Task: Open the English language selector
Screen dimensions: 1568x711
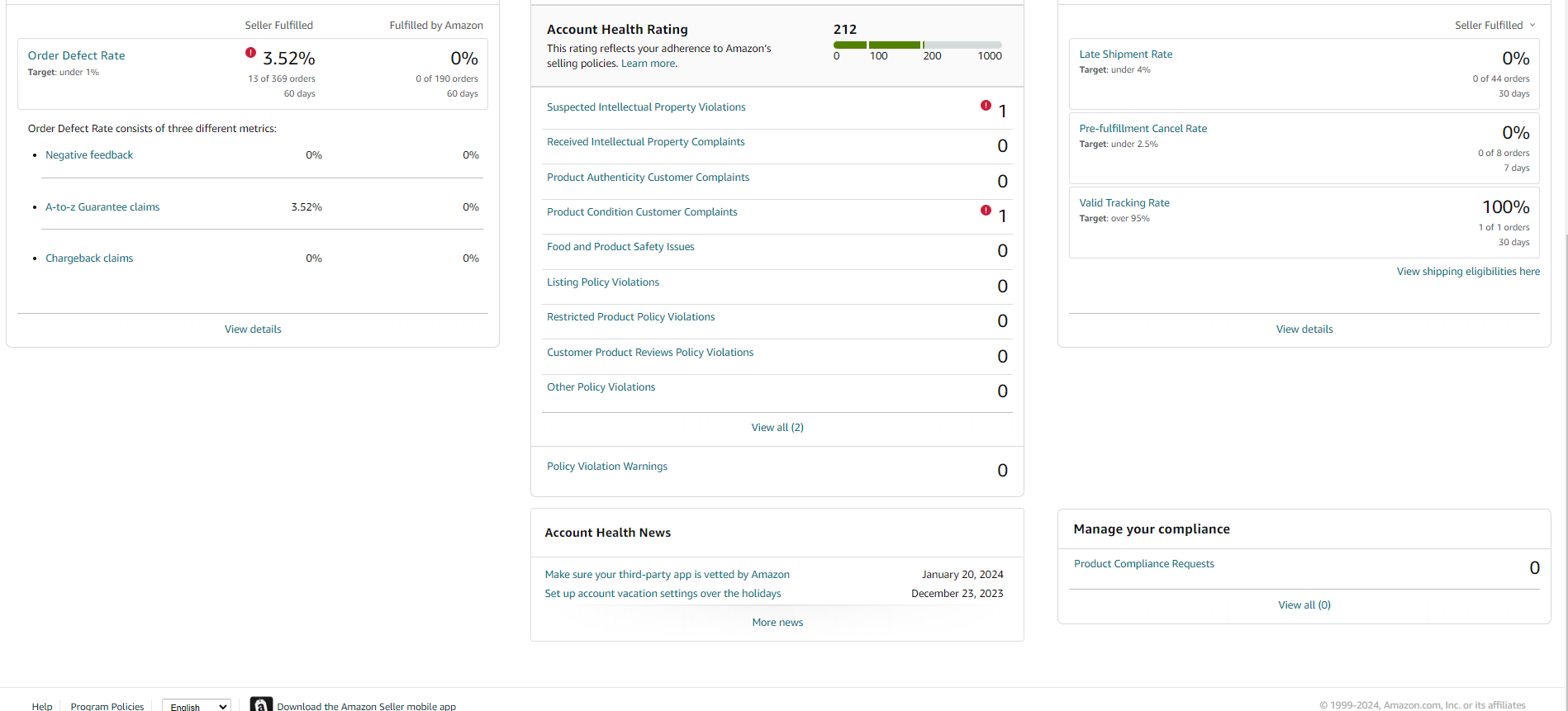Action: 197,706
